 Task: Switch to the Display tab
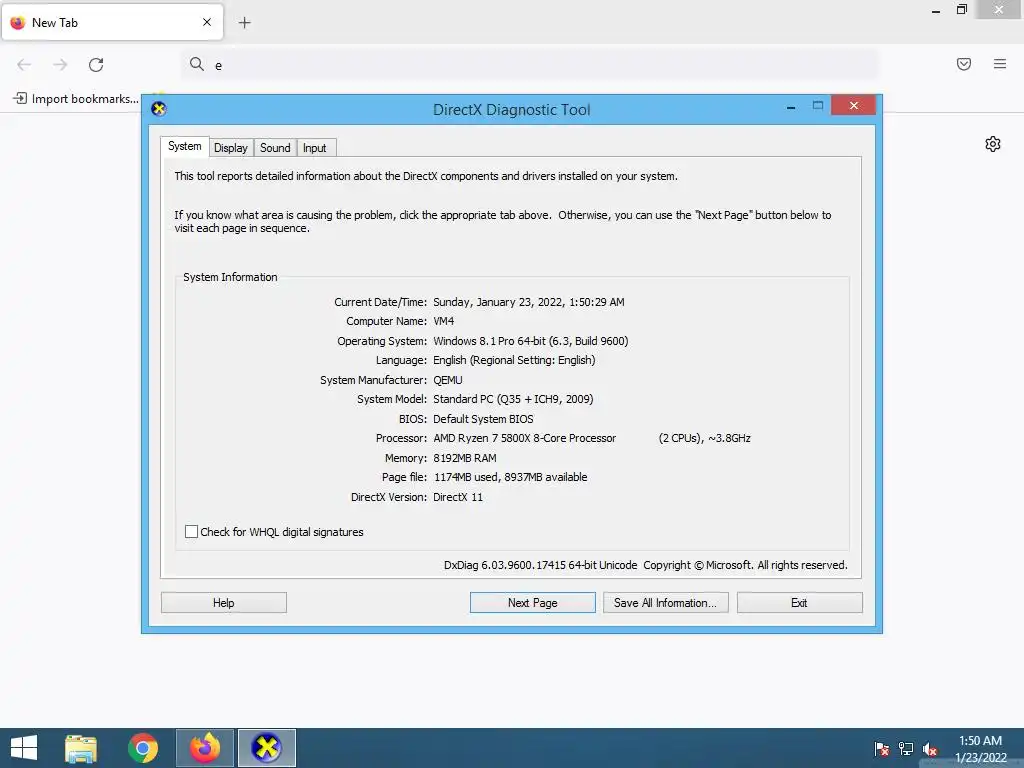(231, 148)
